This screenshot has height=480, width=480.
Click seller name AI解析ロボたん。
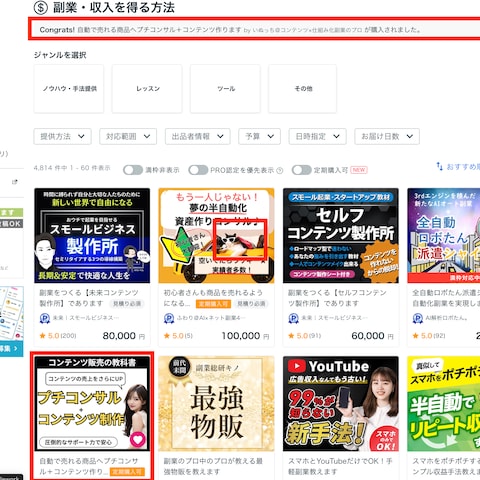point(446,318)
